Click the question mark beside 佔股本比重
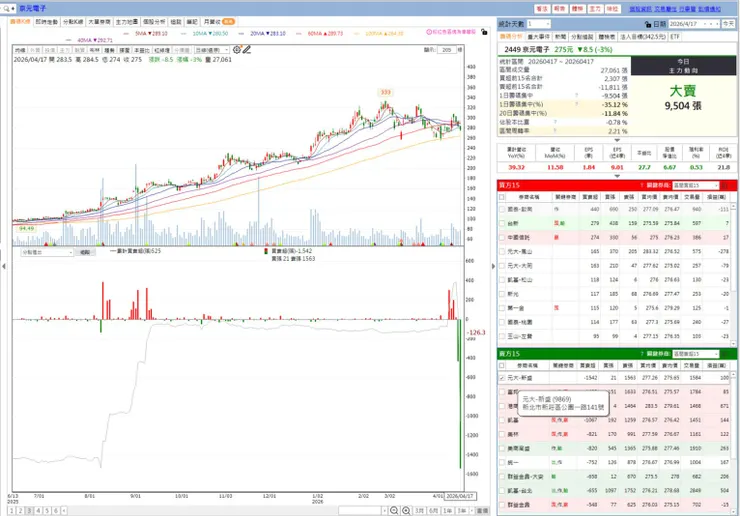 pos(555,122)
